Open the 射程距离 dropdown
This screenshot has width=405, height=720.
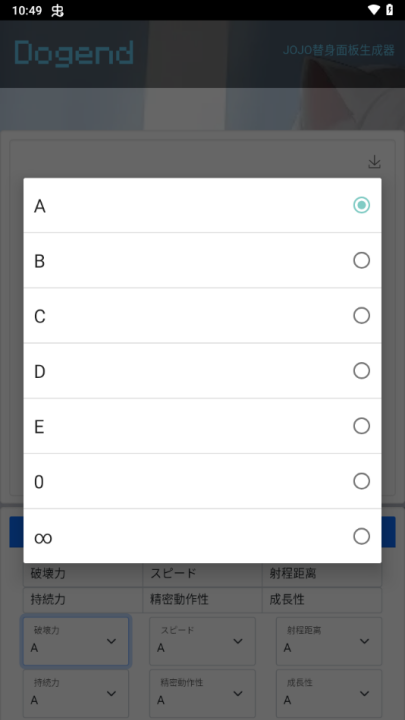tap(329, 641)
